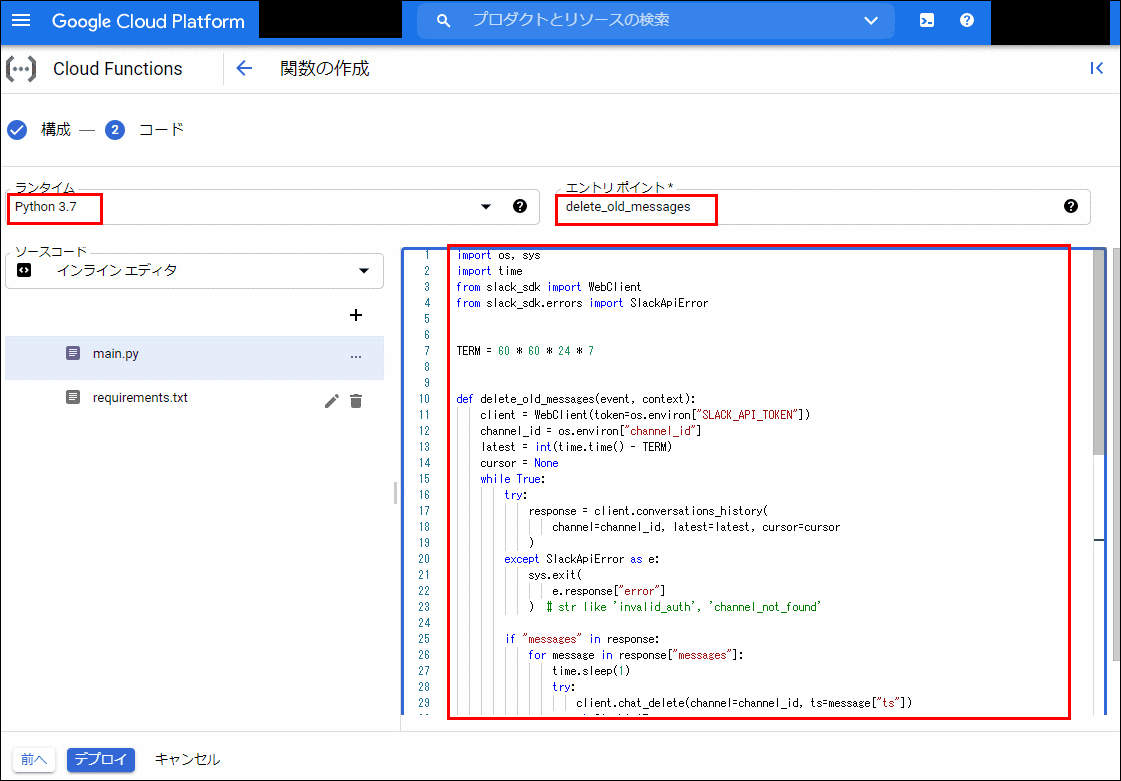The height and width of the screenshot is (781, 1121).
Task: Select step 2 コード
Action: pyautogui.click(x=144, y=129)
